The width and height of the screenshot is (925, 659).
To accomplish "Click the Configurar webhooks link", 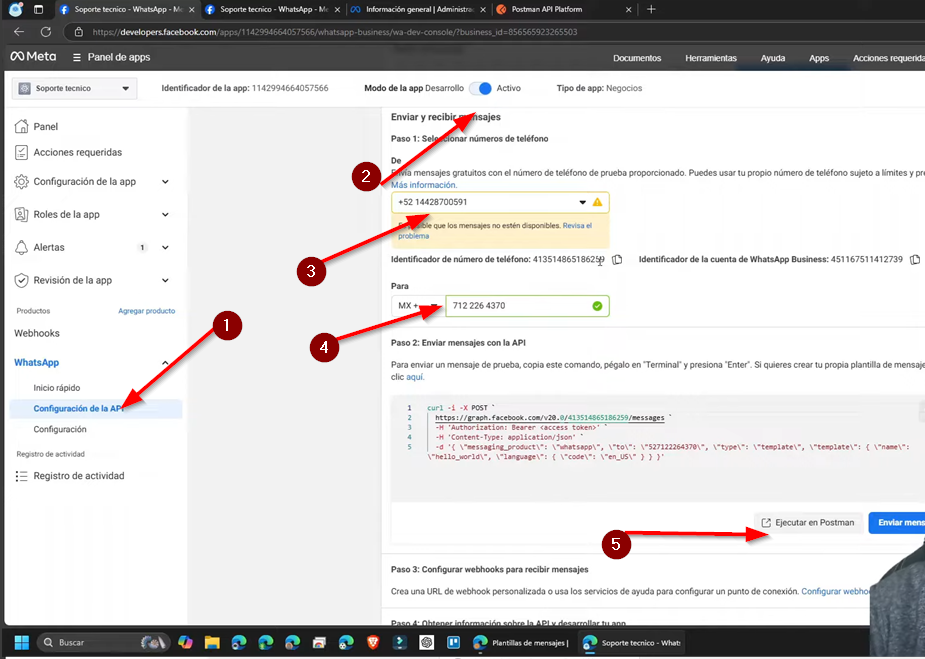I will (835, 591).
